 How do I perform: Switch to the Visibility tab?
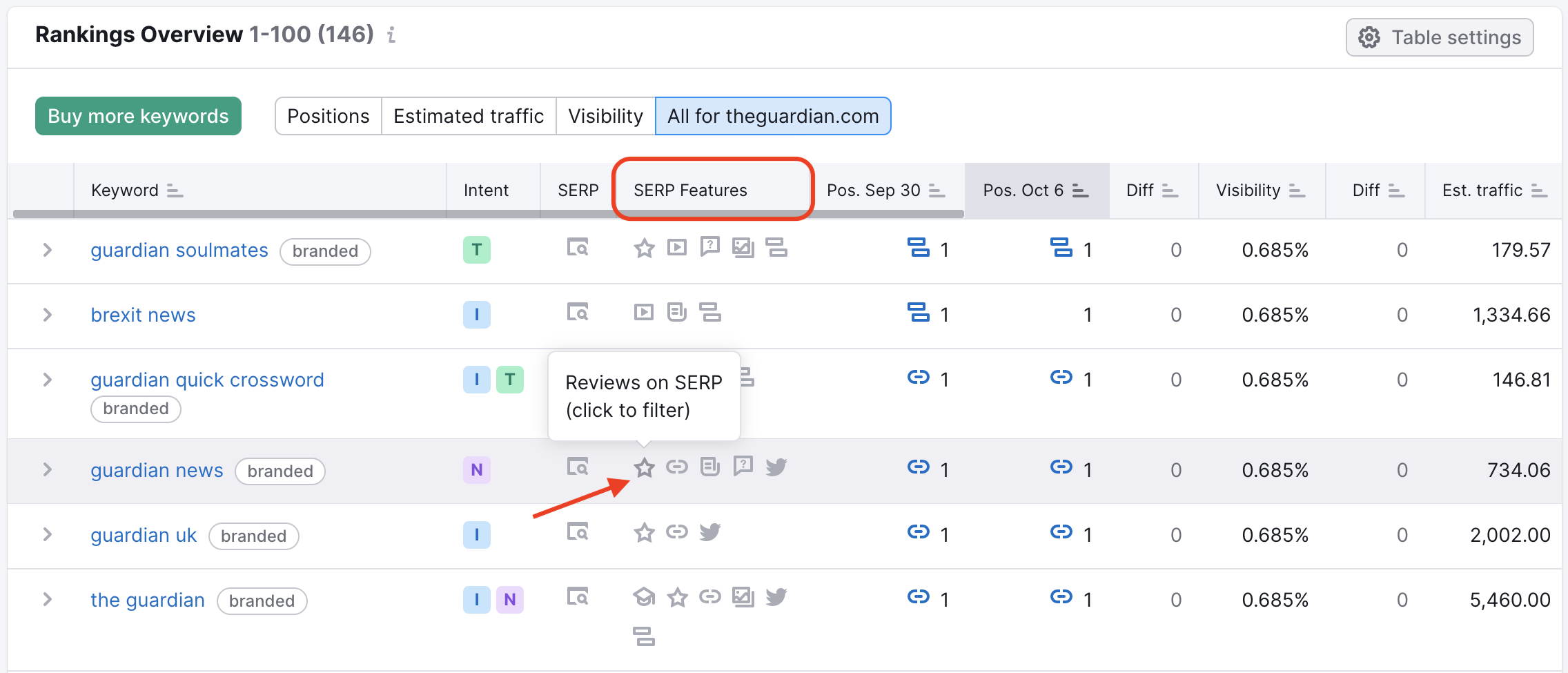(605, 116)
